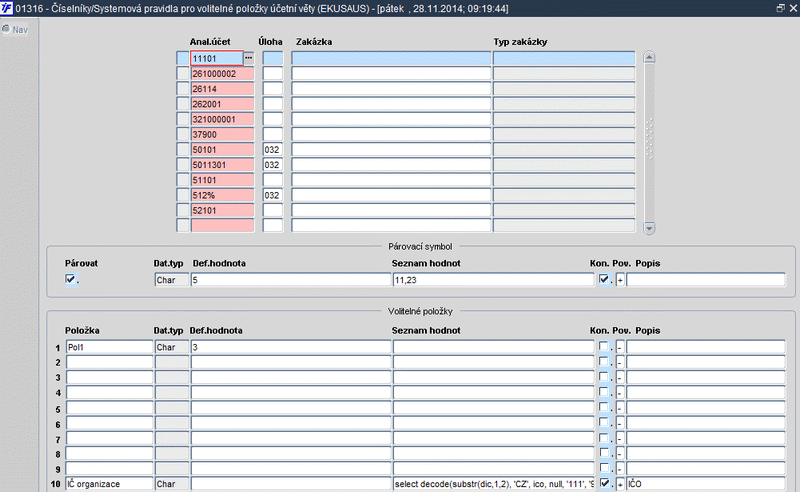Screen dimensions: 800x492
Task: Click Nav label in left panel
Action: coord(20,30)
